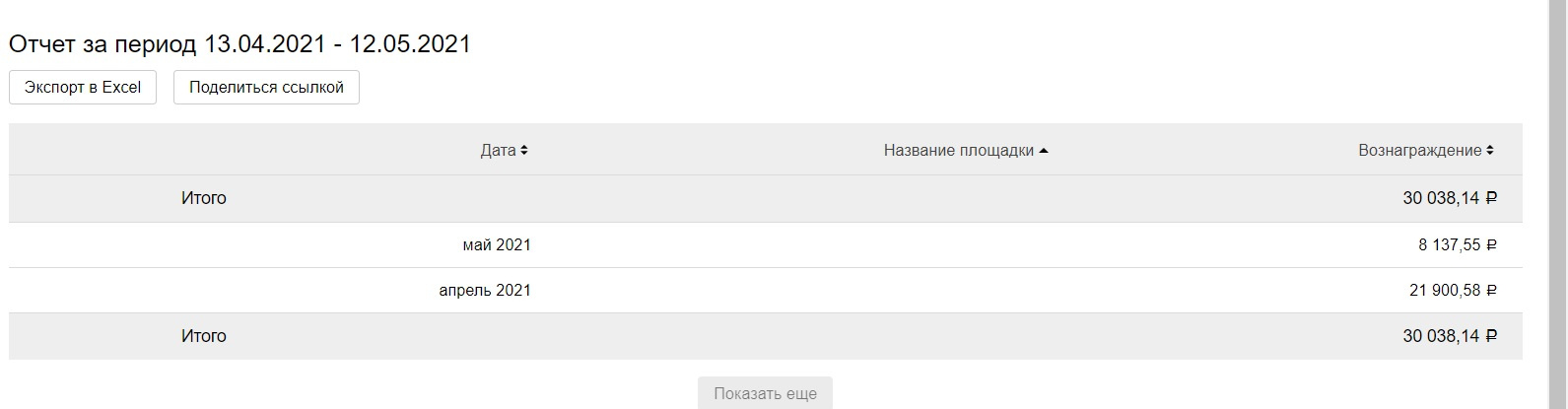Click the top Итого row label
Screen dimensions: 1568x409
204,198
